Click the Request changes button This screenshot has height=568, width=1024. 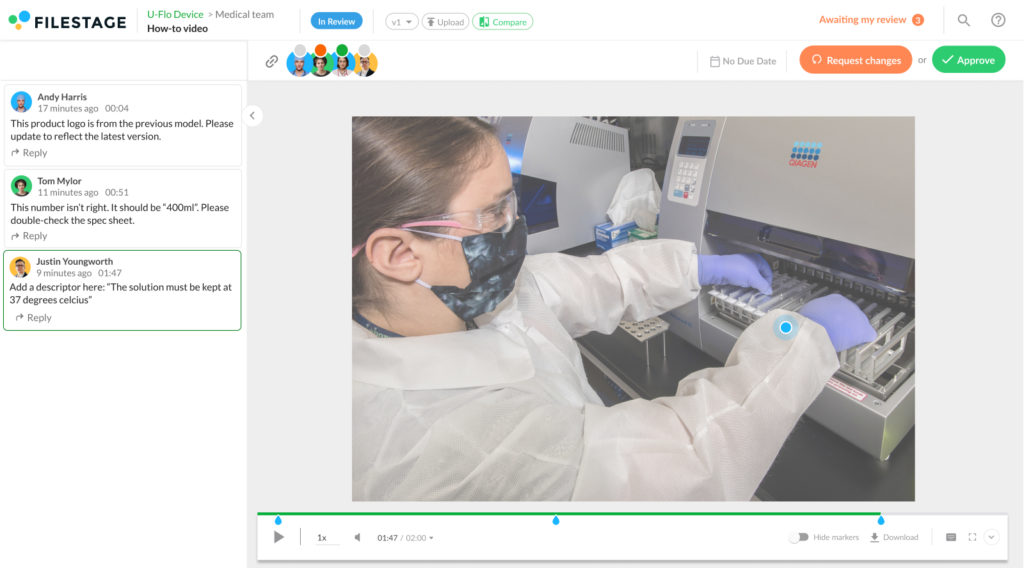pyautogui.click(x=856, y=59)
